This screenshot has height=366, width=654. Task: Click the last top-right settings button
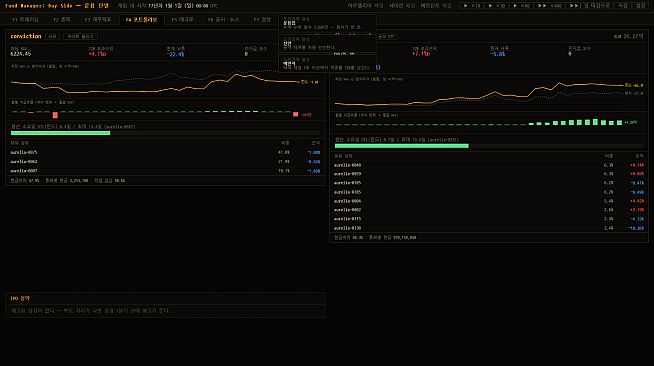click(641, 5)
